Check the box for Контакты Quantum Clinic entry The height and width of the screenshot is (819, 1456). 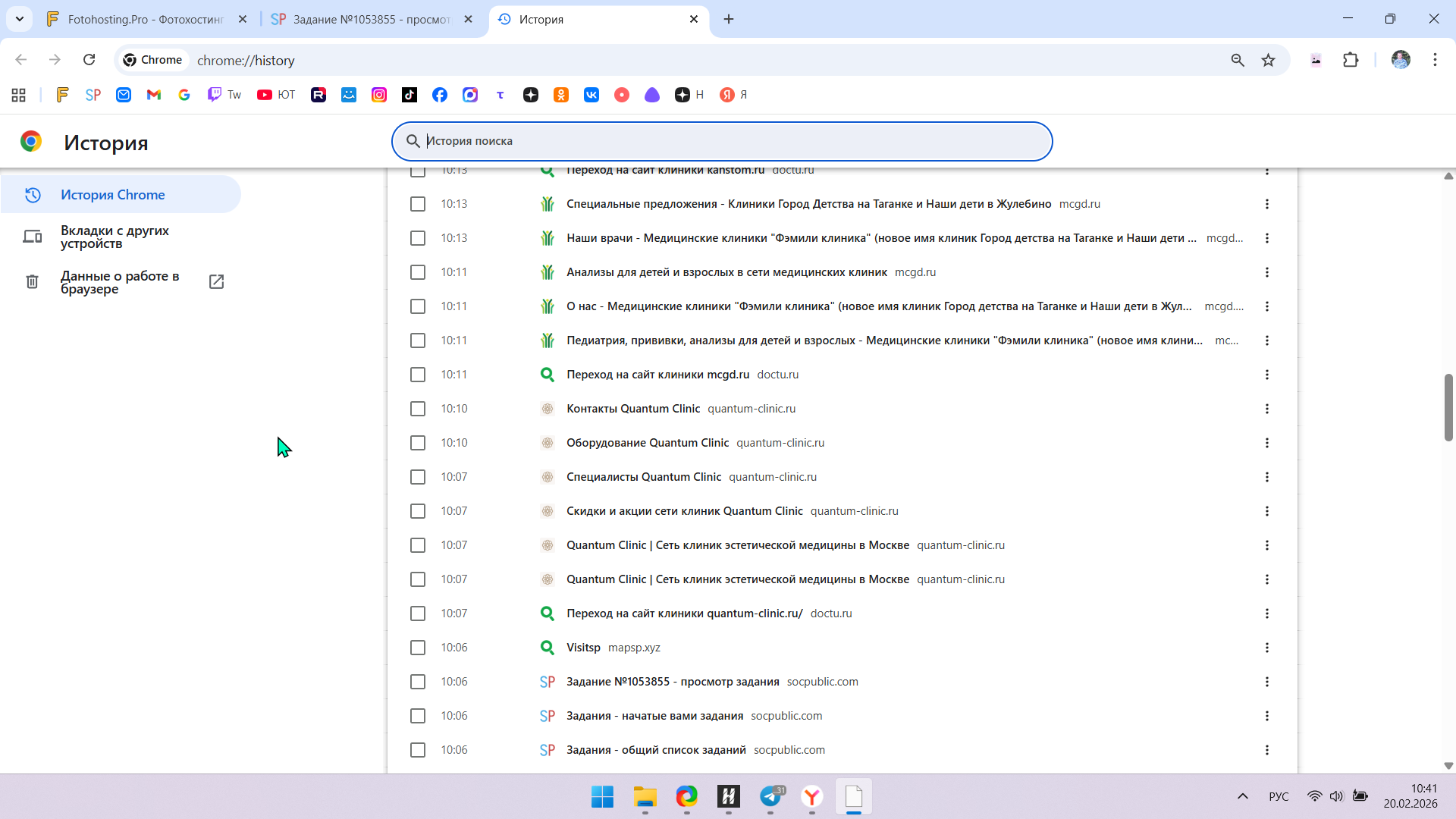point(418,409)
